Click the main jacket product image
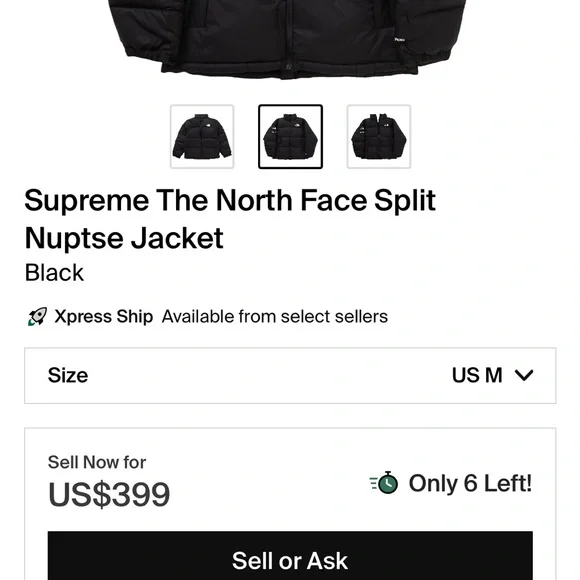Viewport: 580px width, 580px height. (289, 39)
